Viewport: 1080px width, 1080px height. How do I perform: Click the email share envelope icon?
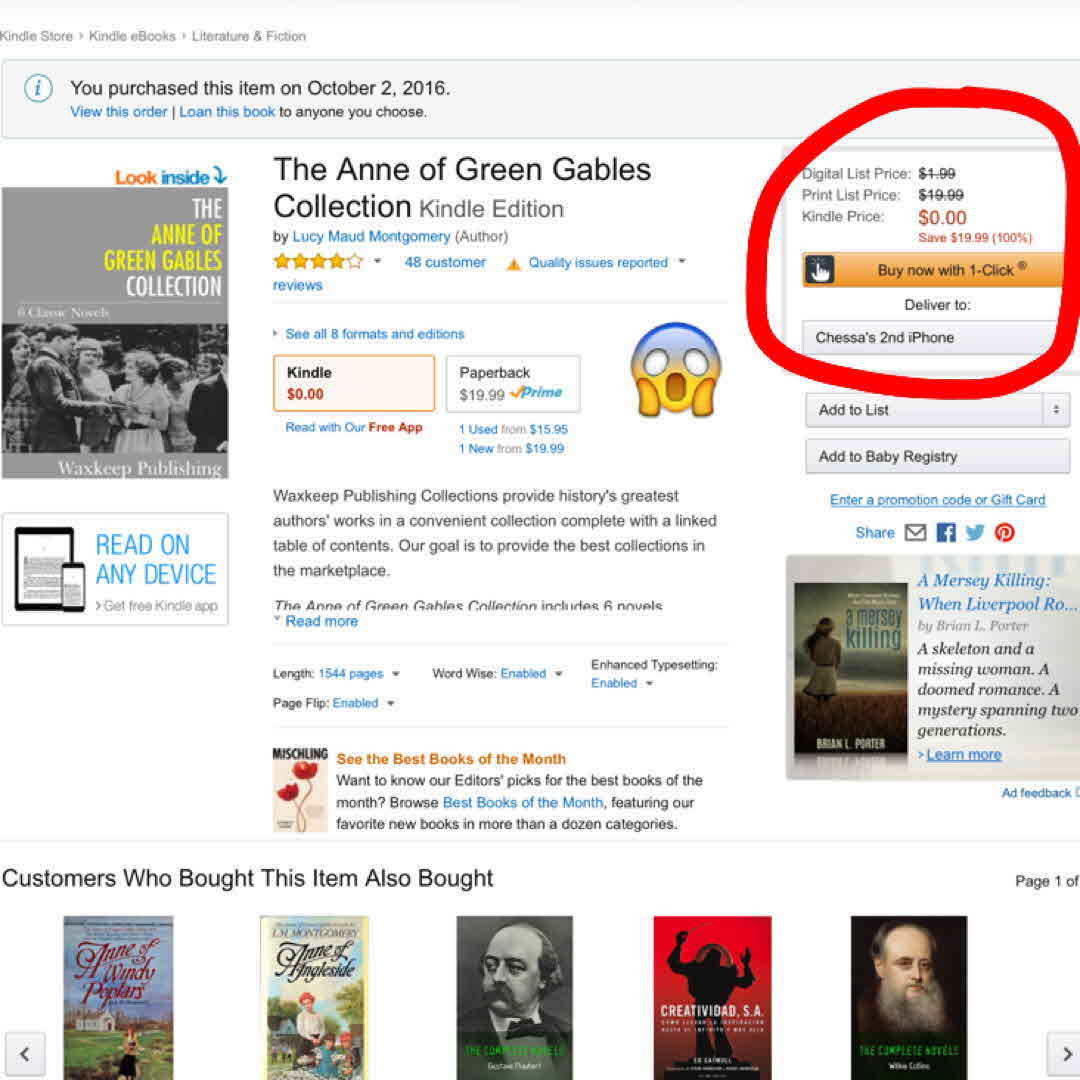click(x=915, y=533)
